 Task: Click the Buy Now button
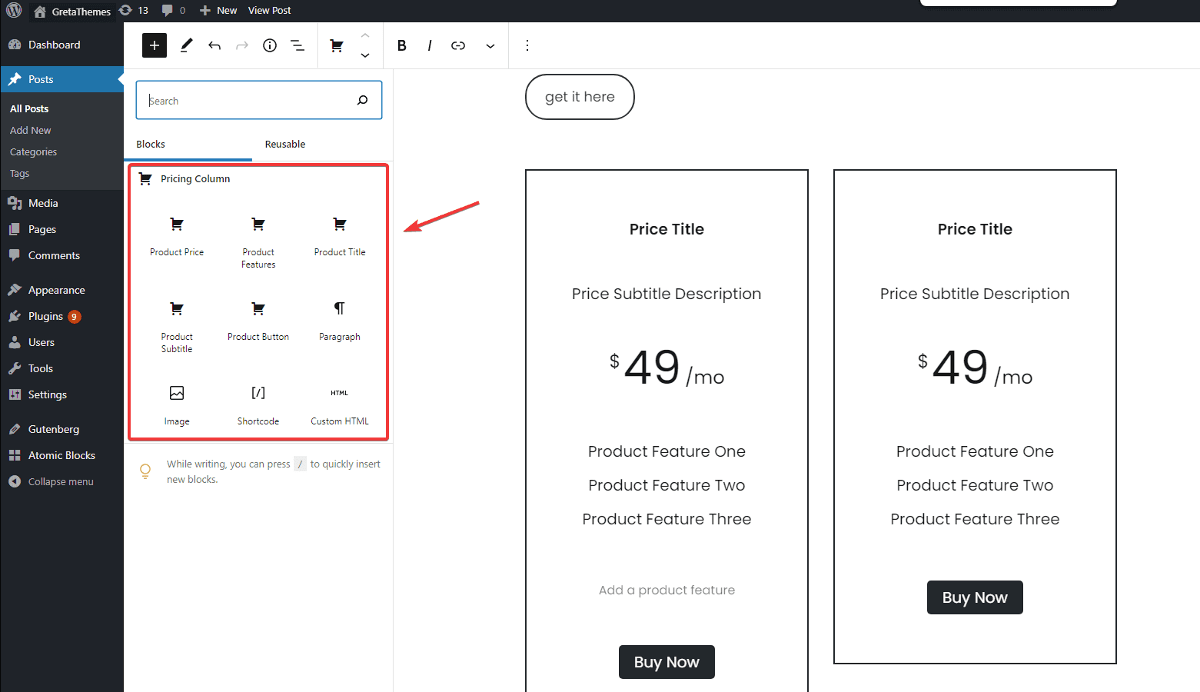click(x=667, y=662)
